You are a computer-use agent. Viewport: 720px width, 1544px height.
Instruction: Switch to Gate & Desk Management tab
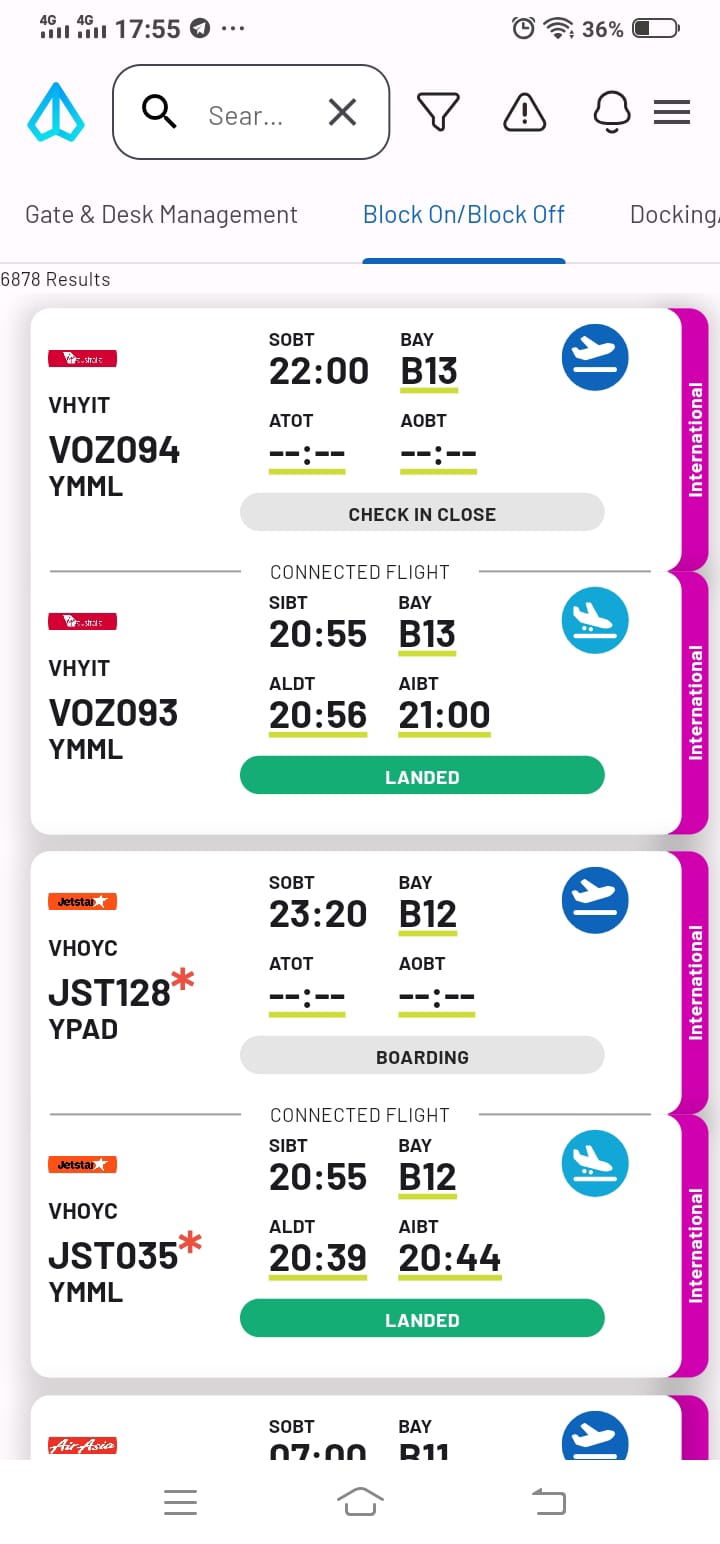161,215
